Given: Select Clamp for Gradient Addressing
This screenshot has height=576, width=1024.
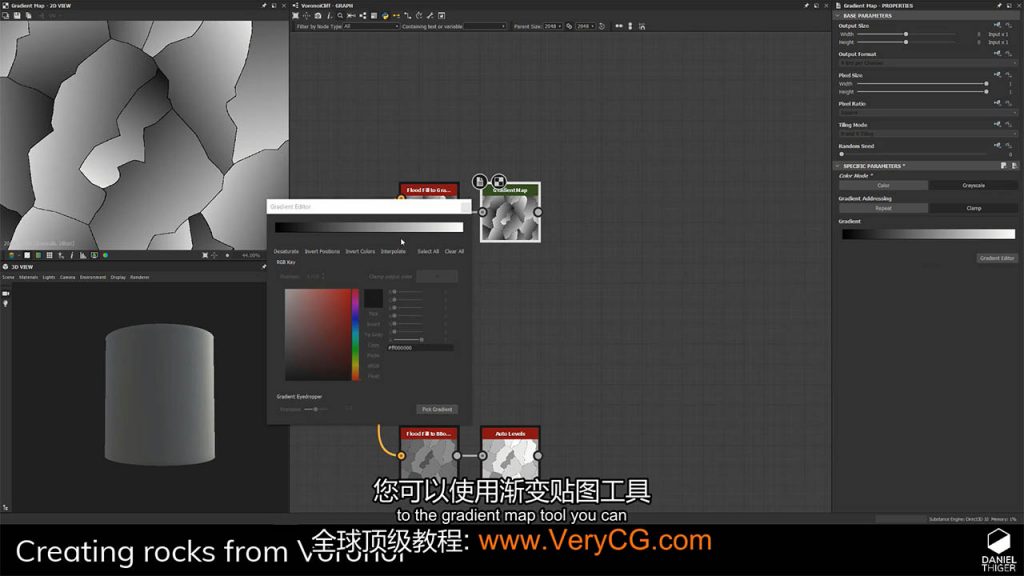Looking at the screenshot, I should 973,208.
